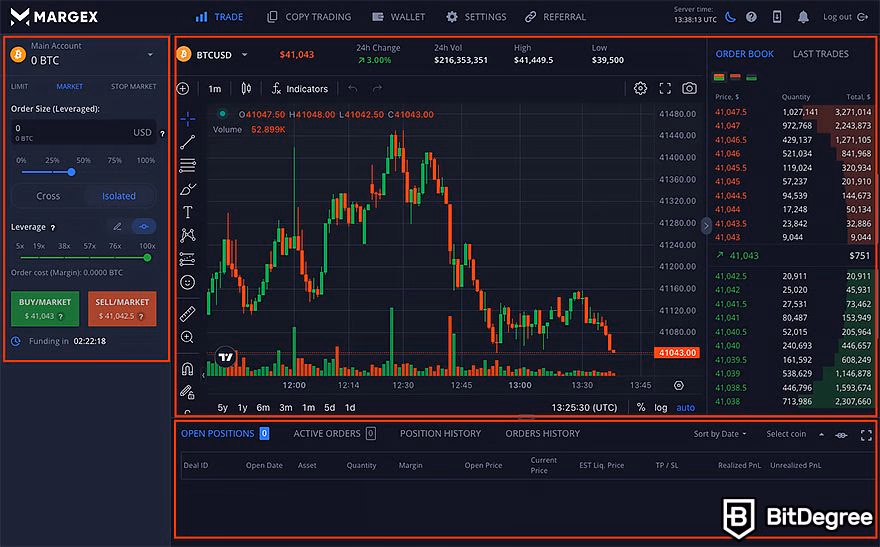This screenshot has height=547, width=880.
Task: Open the help question mark icon
Action: click(x=751, y=17)
